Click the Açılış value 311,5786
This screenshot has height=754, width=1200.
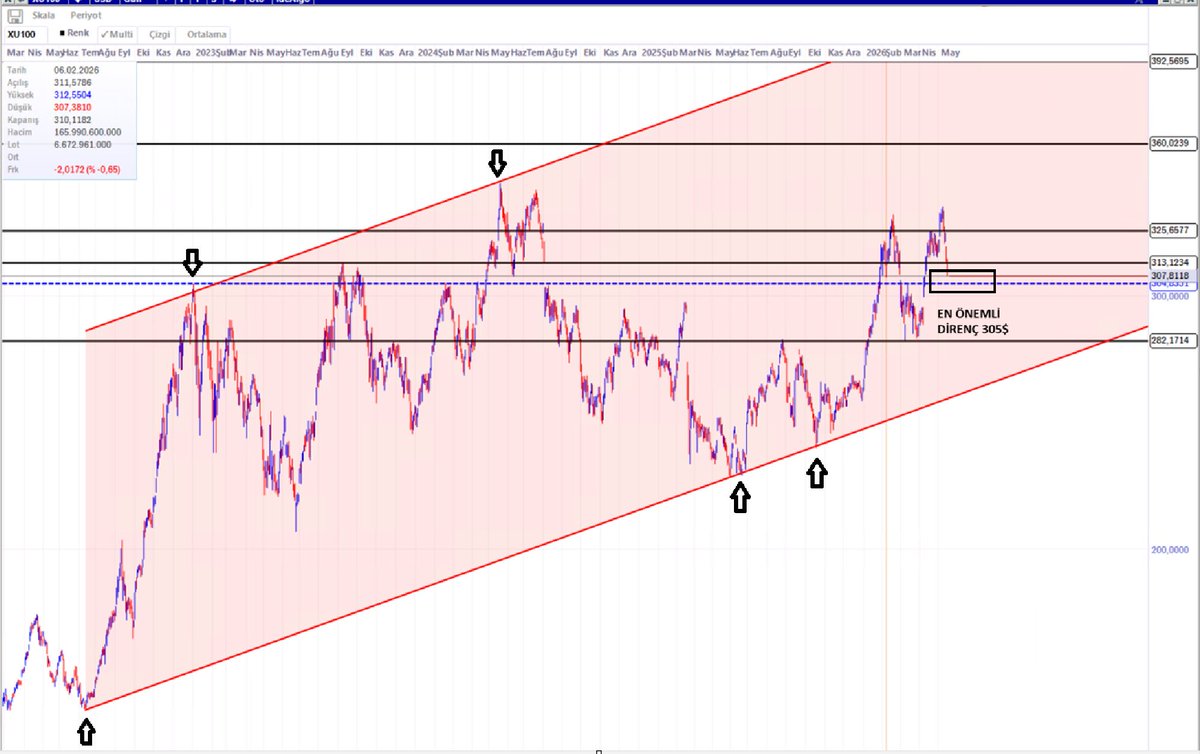(73, 82)
